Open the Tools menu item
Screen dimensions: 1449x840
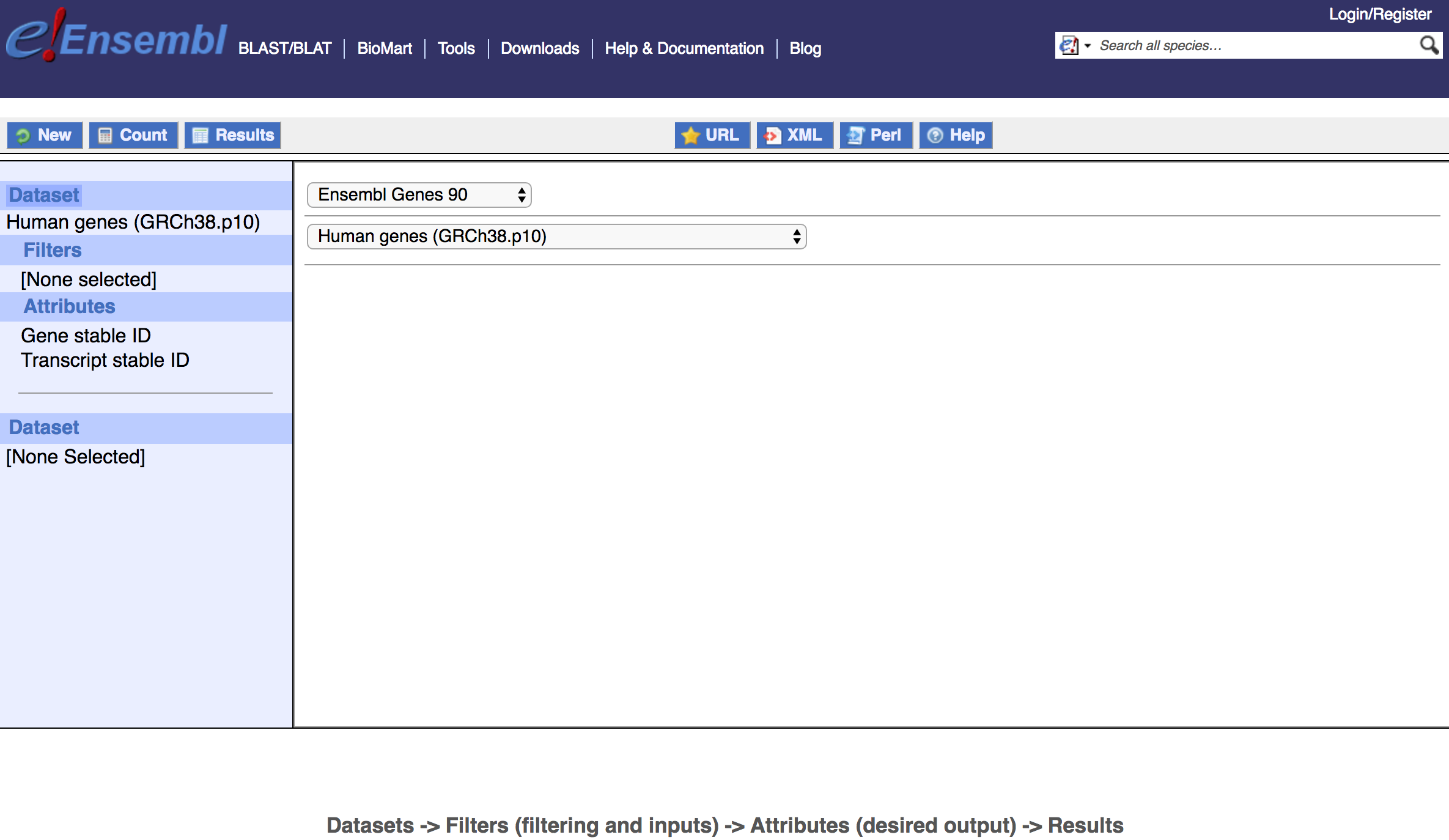(456, 48)
